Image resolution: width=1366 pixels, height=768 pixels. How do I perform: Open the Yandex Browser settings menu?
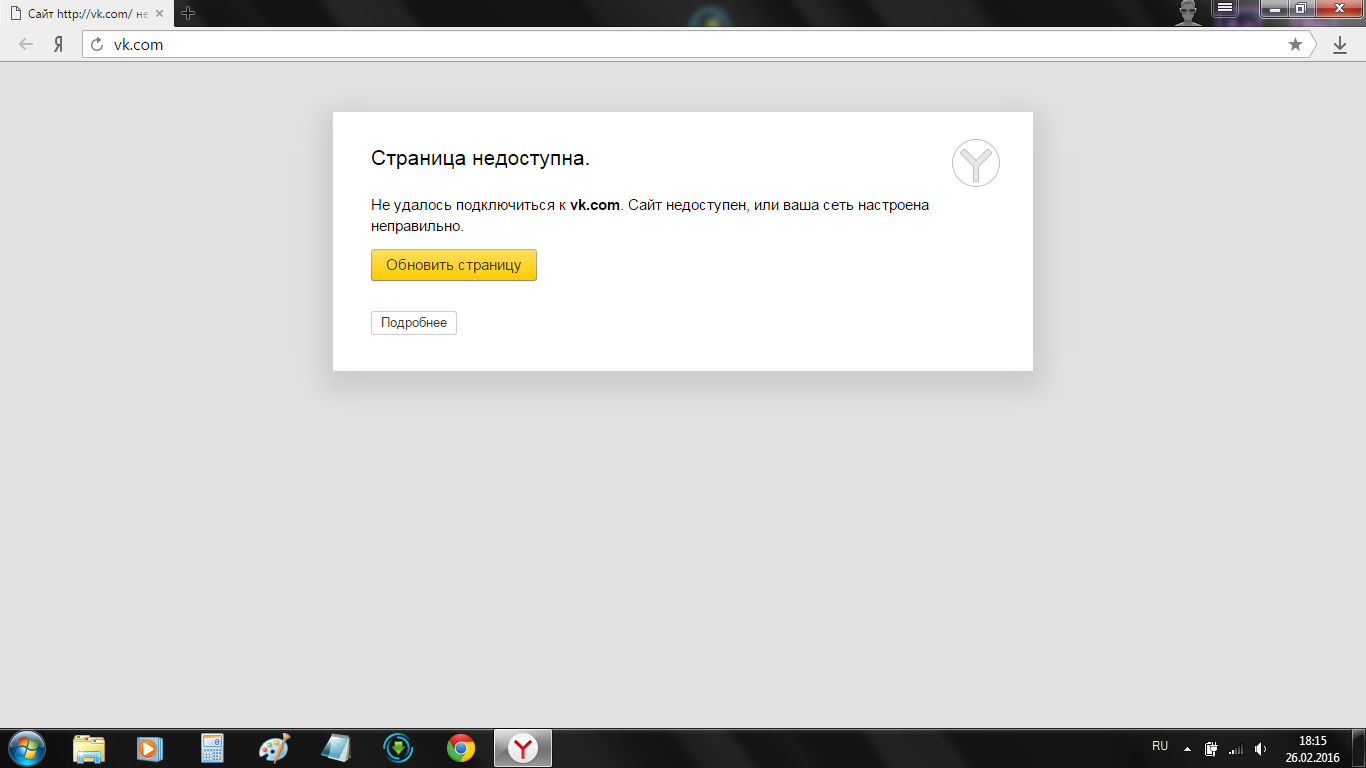click(x=1224, y=9)
